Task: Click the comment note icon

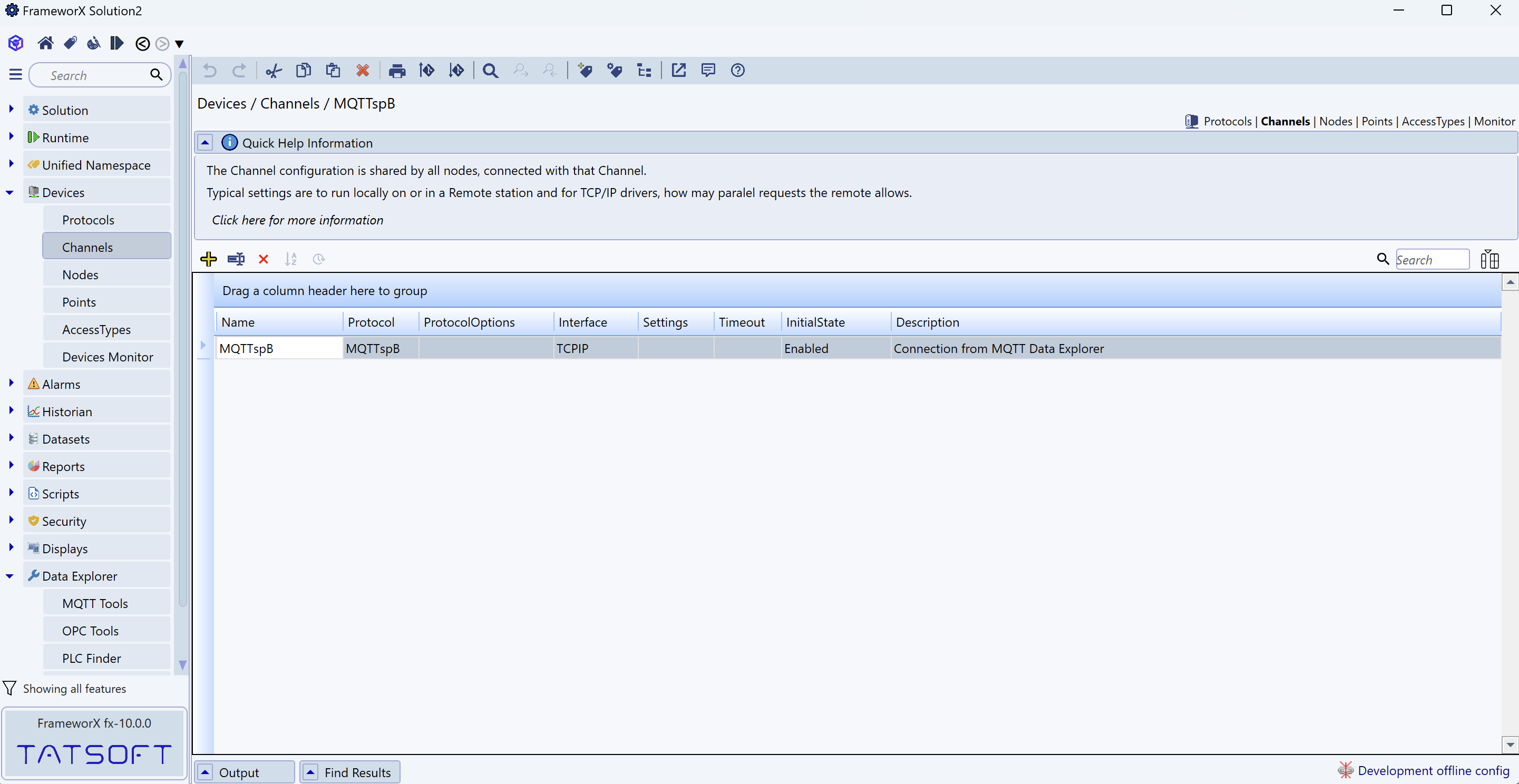Action: click(x=708, y=70)
